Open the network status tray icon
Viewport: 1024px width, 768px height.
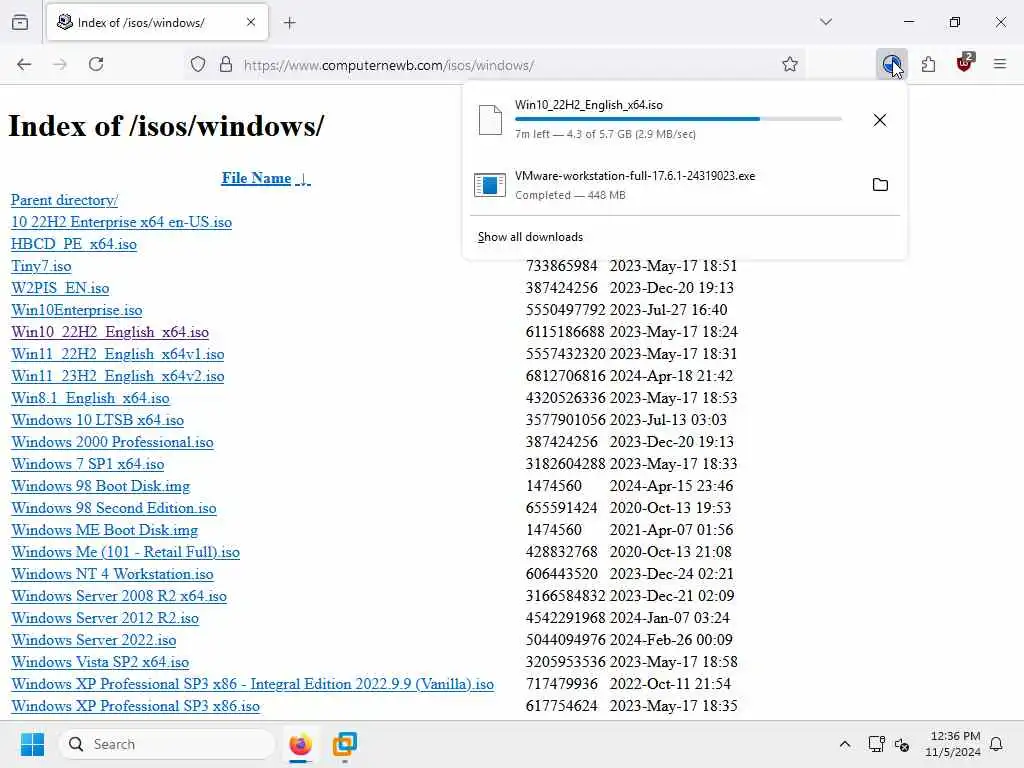(x=876, y=744)
